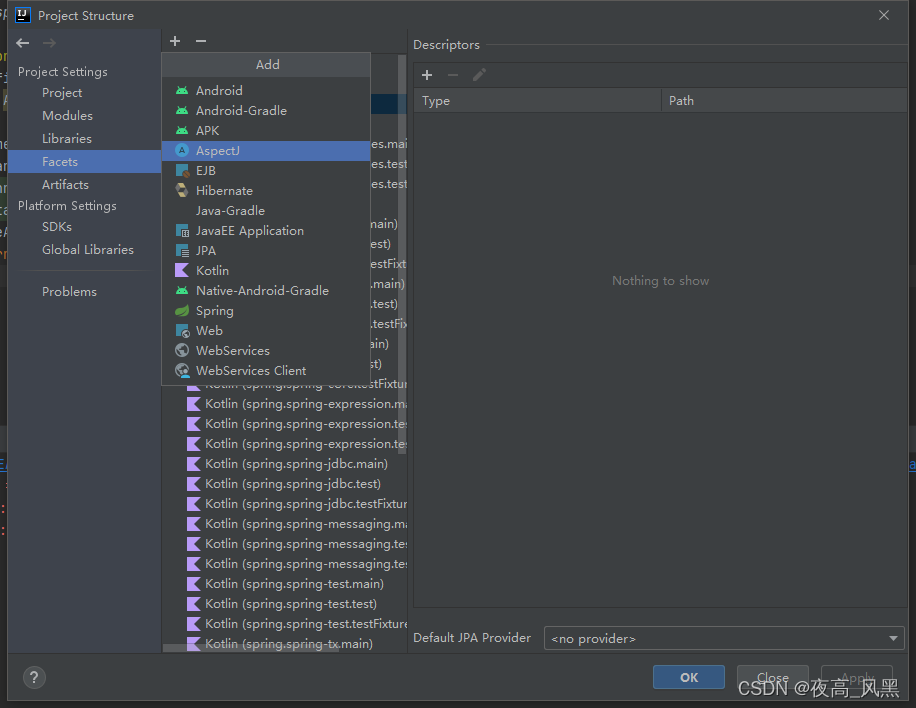The width and height of the screenshot is (916, 708).
Task: Click the edit descriptor pencil icon
Action: pyautogui.click(x=479, y=75)
